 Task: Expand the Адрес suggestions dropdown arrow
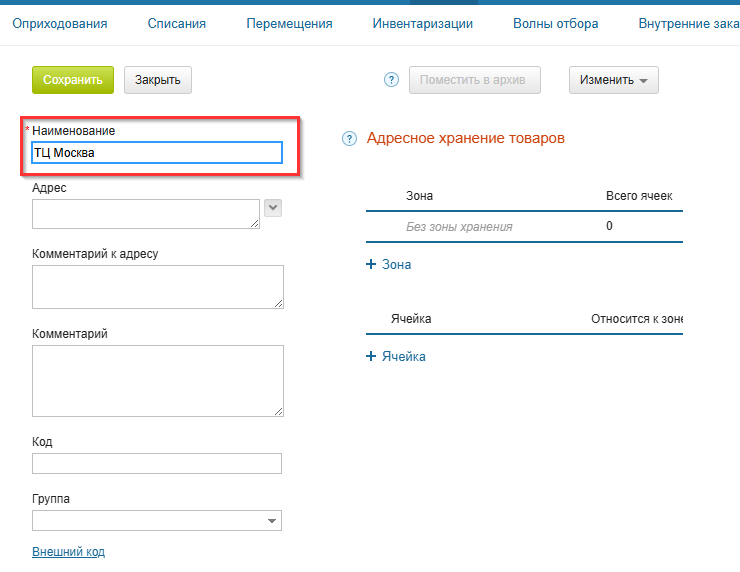click(x=272, y=207)
